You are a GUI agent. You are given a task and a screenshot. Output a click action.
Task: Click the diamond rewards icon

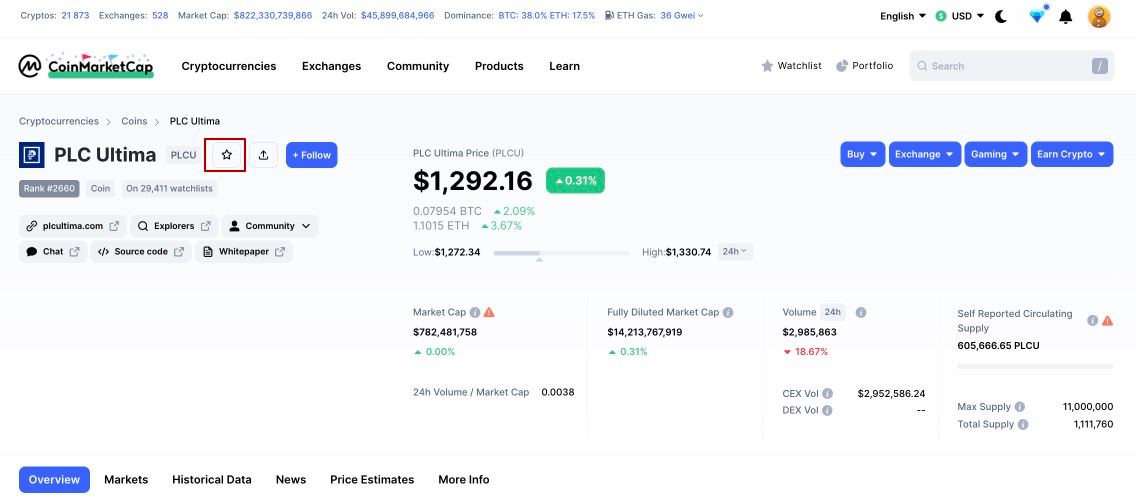[x=1037, y=16]
